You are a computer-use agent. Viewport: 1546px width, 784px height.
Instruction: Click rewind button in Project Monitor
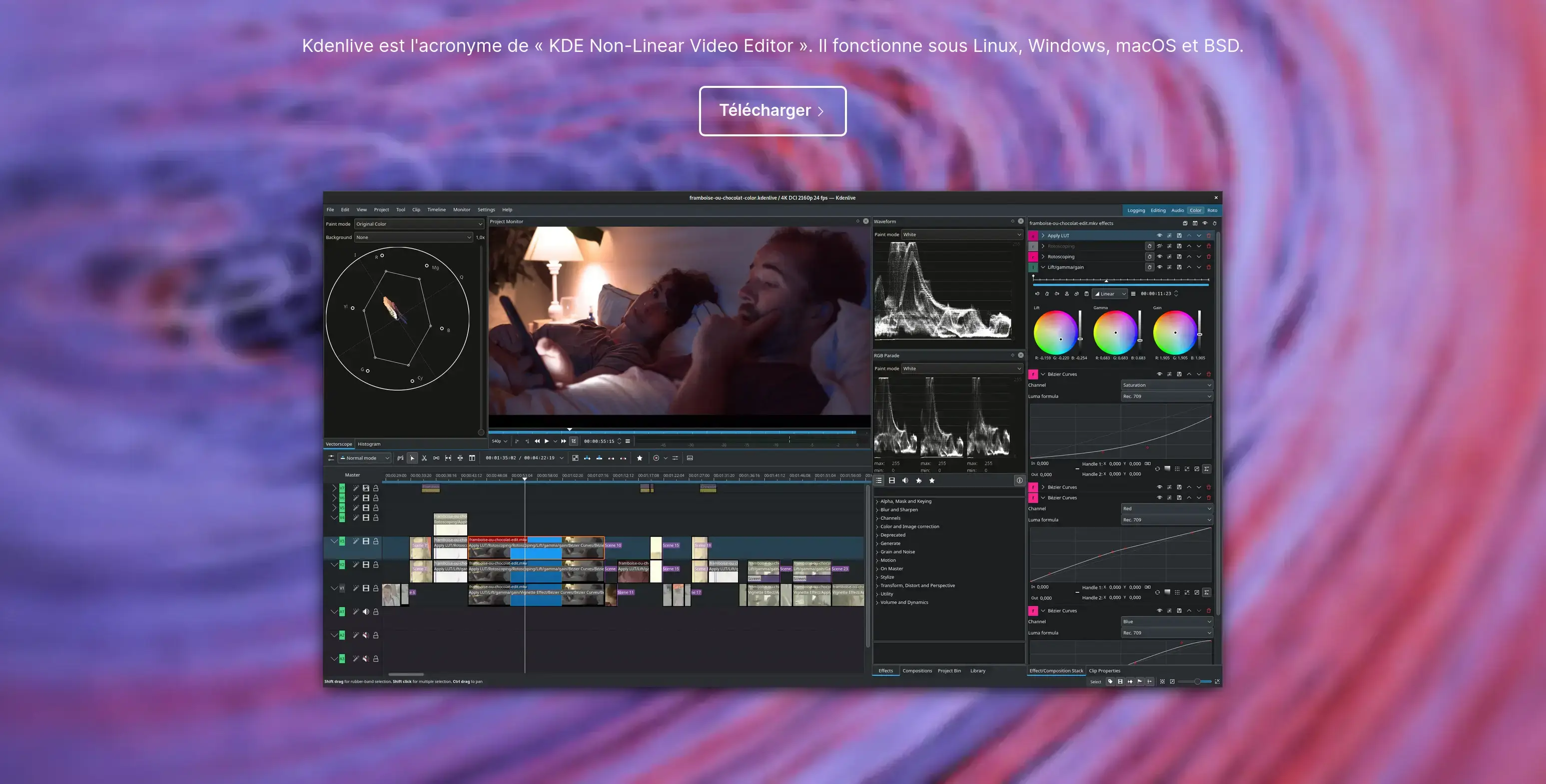point(537,441)
